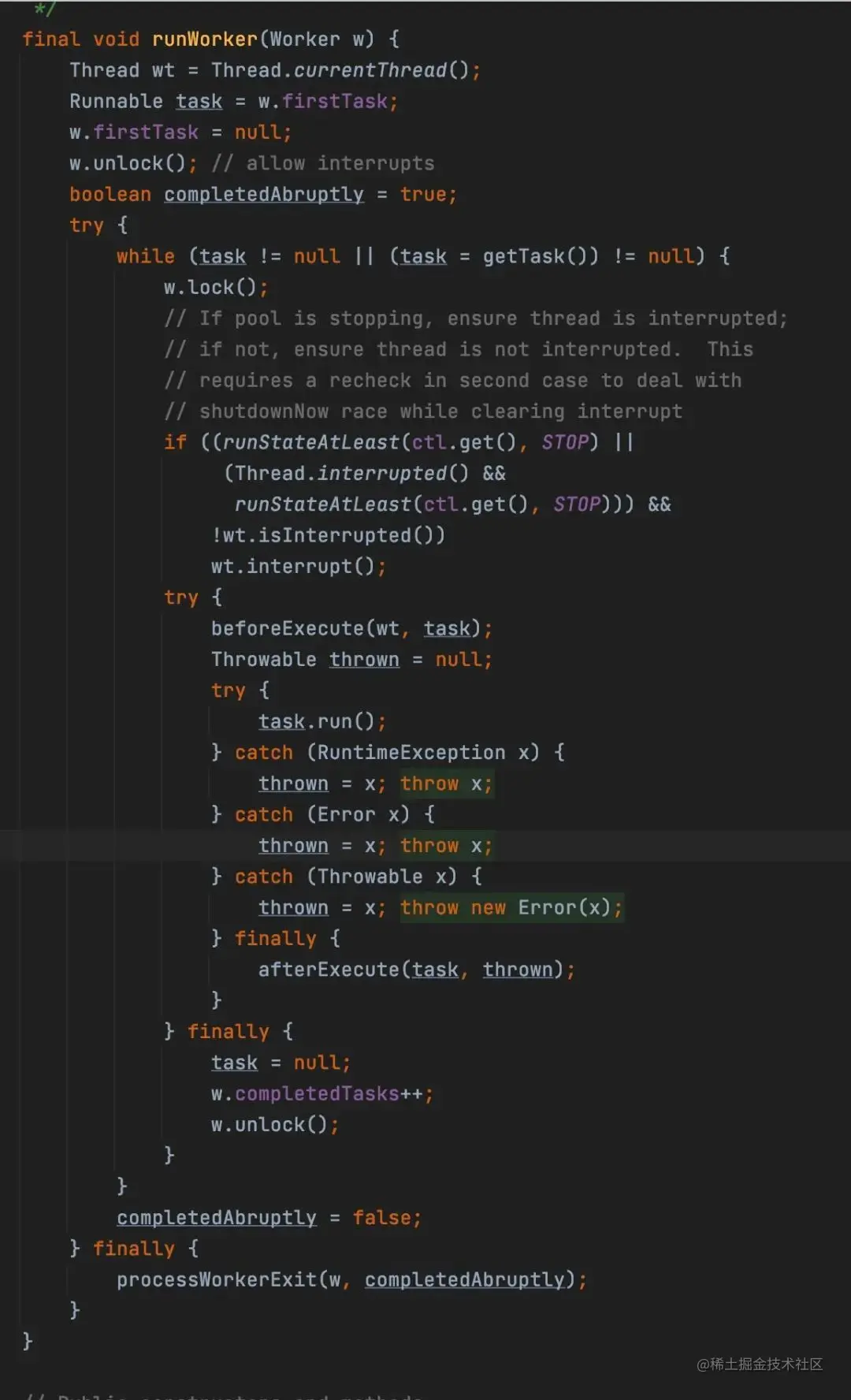Viewport: 851px width, 1400px height.
Task: Click 'completedAbruptly = false;' line
Action: [269, 1218]
